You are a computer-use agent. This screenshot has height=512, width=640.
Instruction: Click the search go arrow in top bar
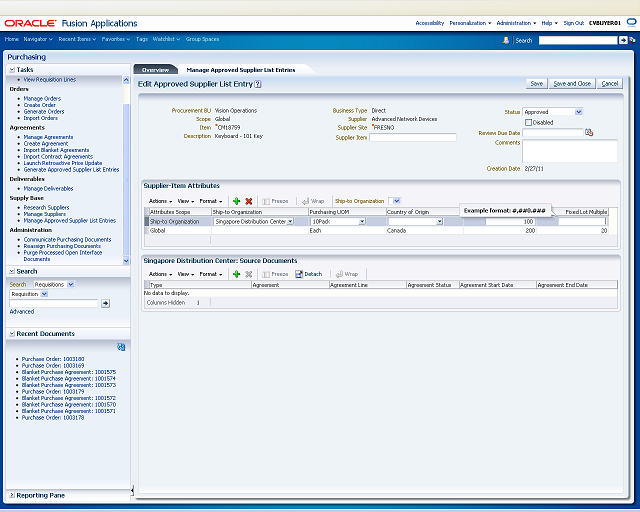[x=623, y=40]
